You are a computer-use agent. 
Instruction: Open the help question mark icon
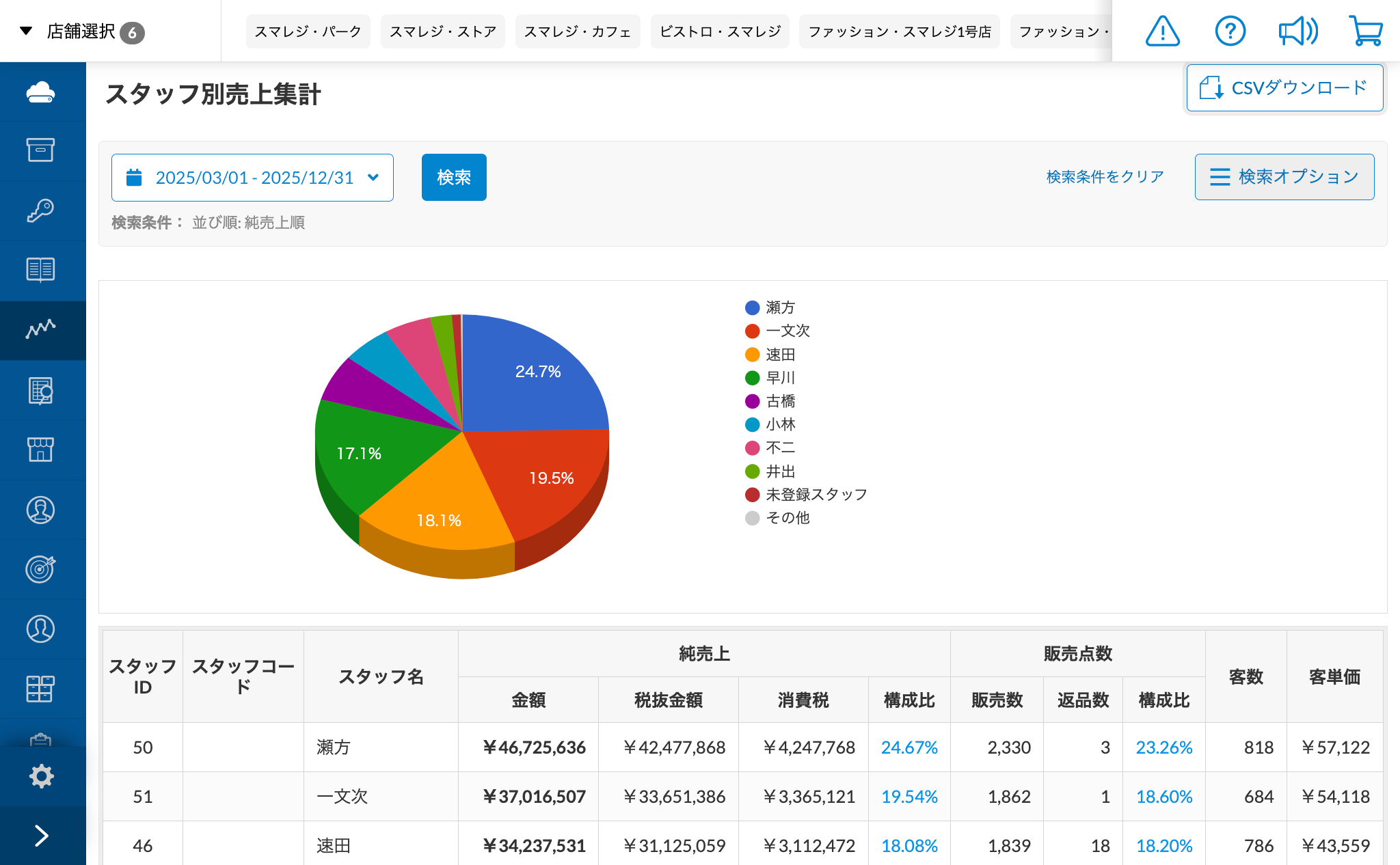pos(1230,31)
